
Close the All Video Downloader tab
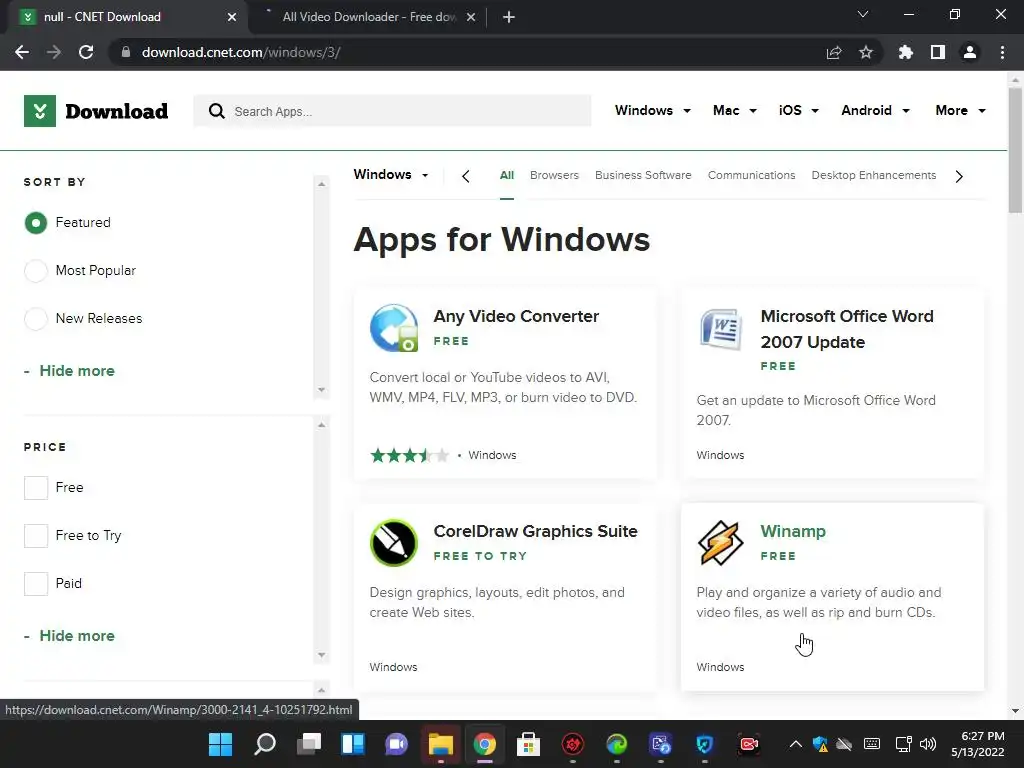pyautogui.click(x=471, y=17)
